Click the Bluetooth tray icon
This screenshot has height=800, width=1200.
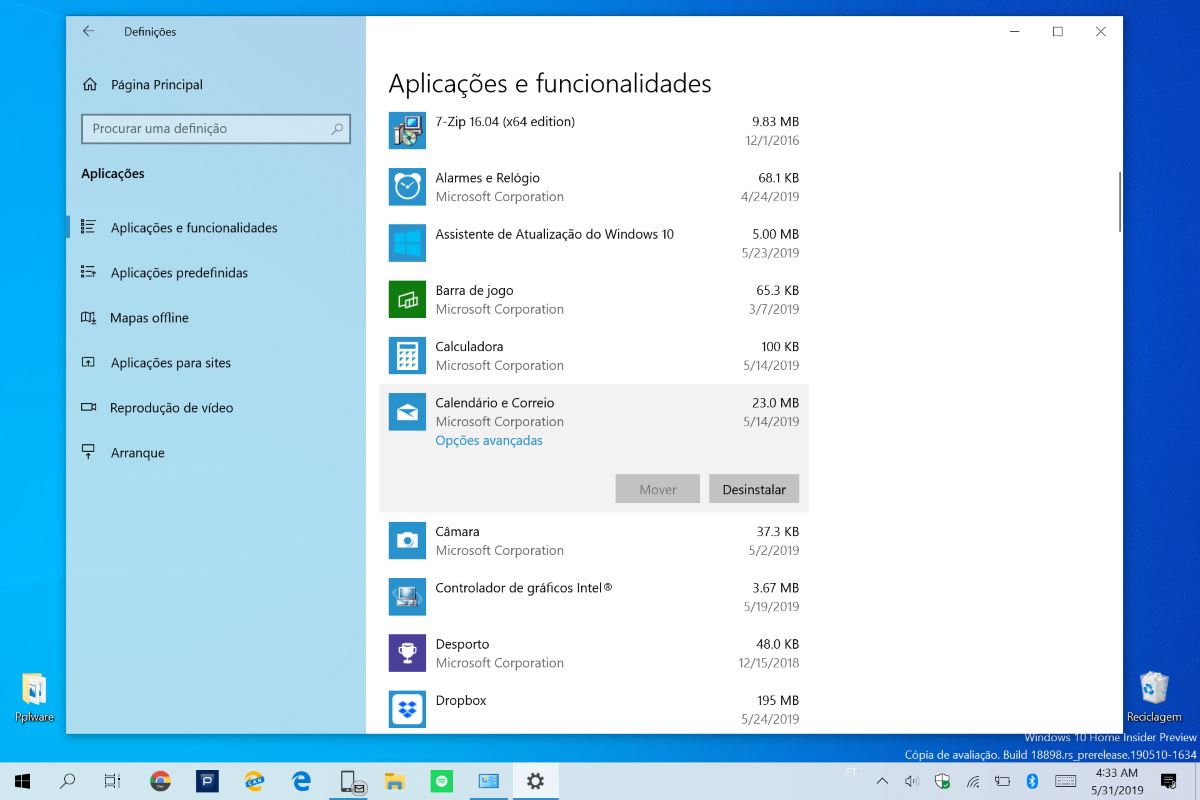pos(1034,781)
